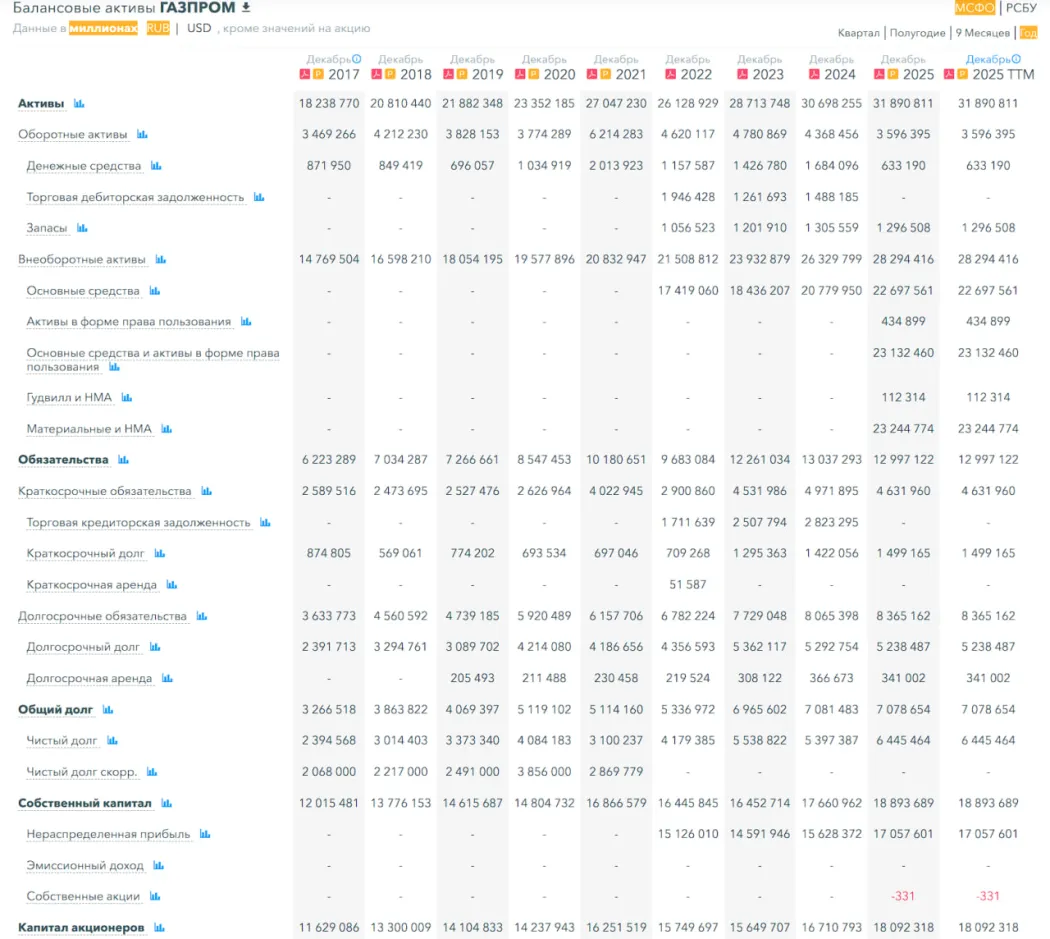Select USD currency
The height and width of the screenshot is (939, 1050).
pyautogui.click(x=199, y=28)
